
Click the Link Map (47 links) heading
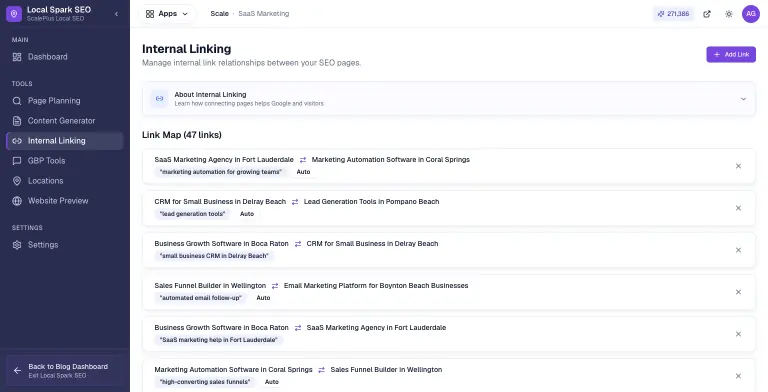coord(182,135)
